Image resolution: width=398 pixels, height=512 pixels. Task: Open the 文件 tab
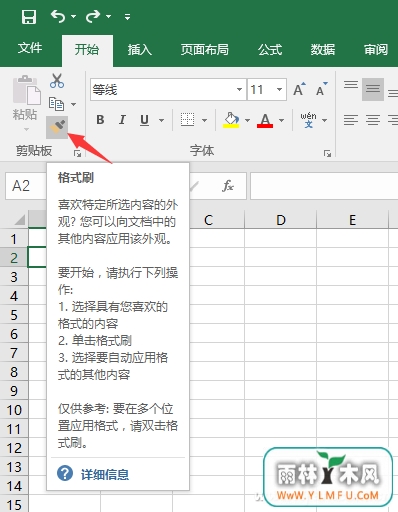30,48
